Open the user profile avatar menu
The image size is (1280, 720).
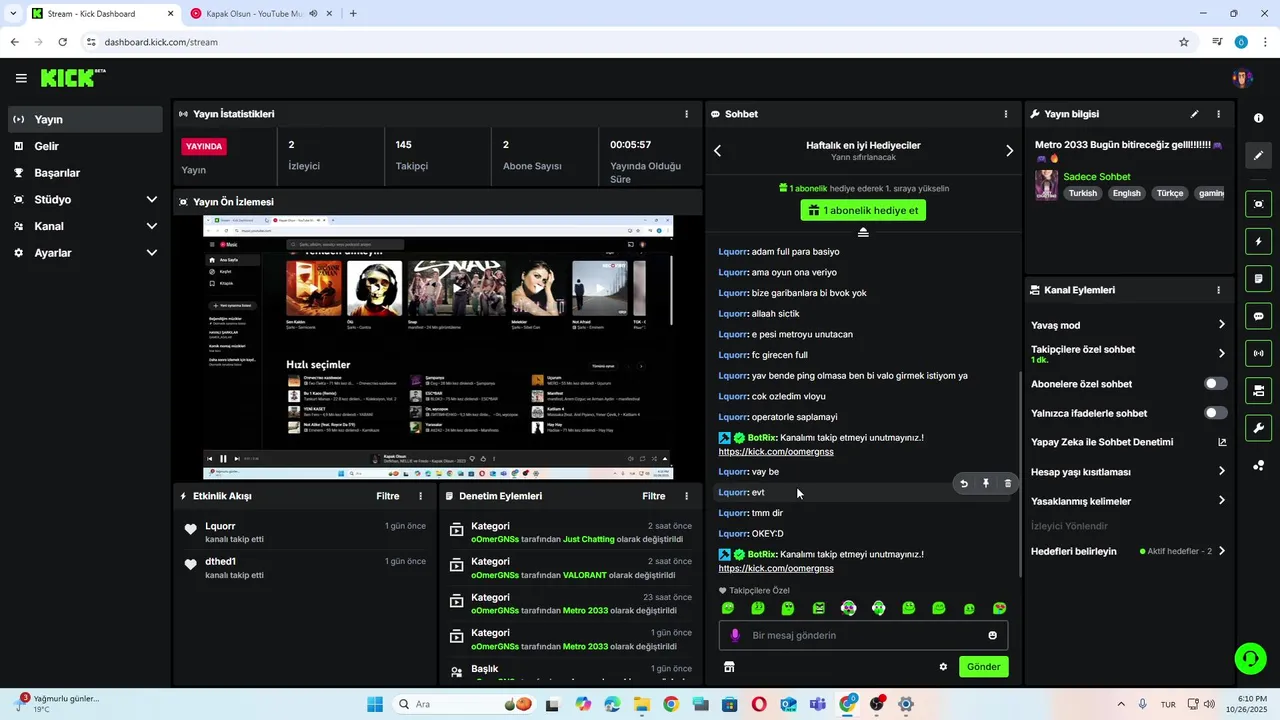(1242, 78)
